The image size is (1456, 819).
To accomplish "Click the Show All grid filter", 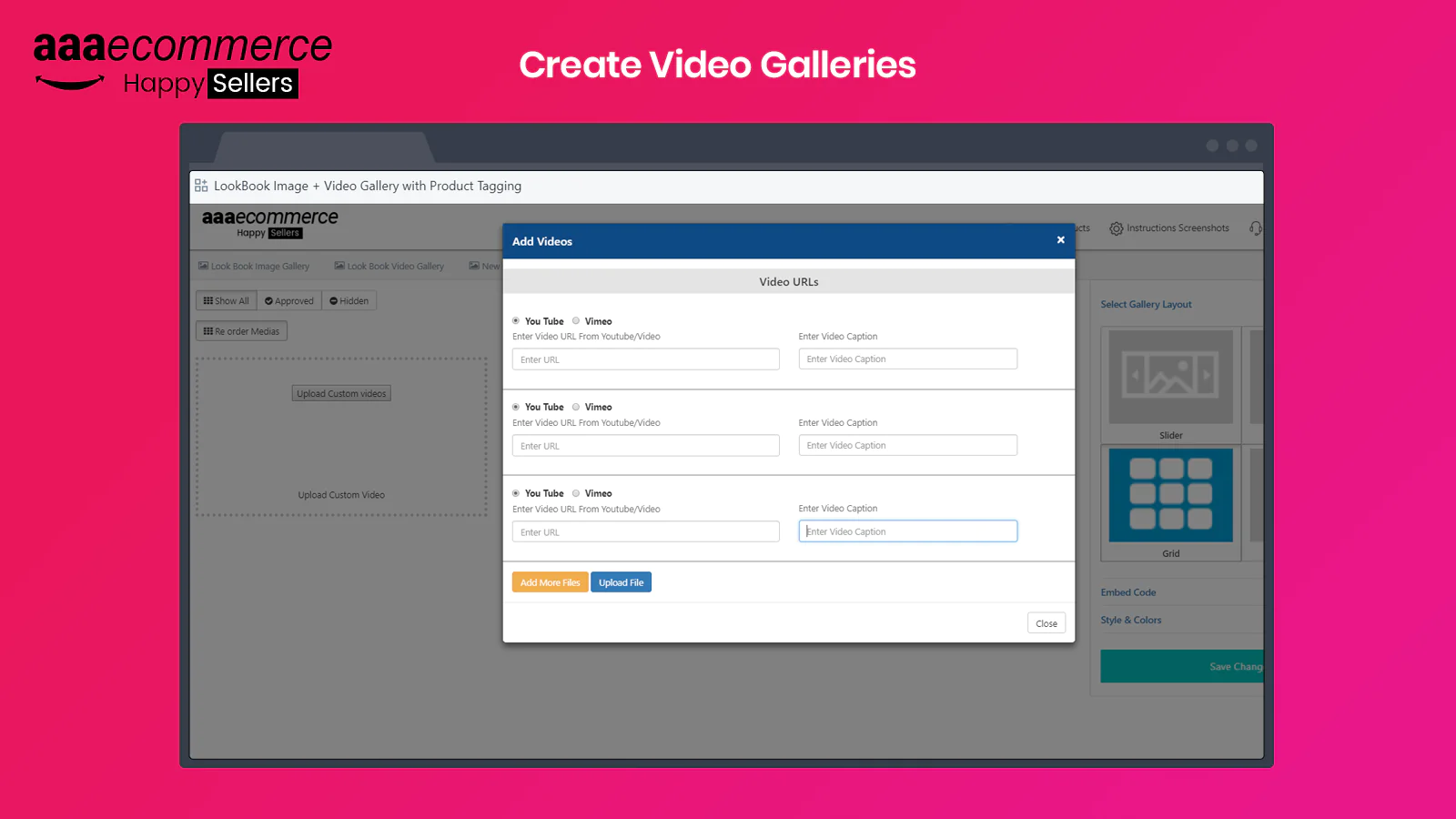I will point(227,301).
